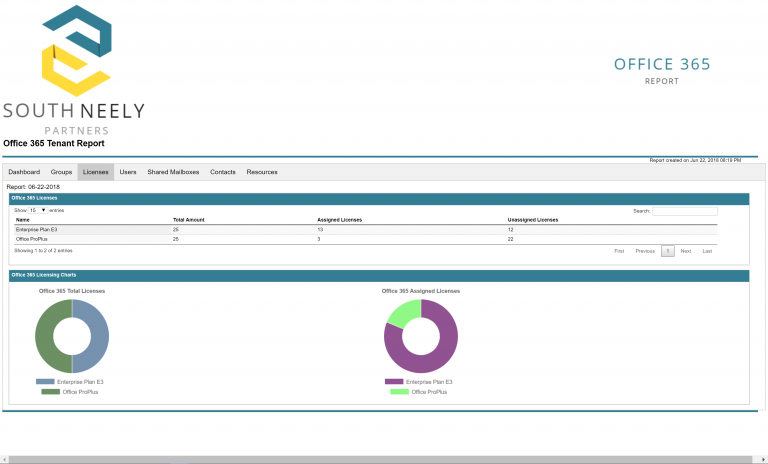This screenshot has height=464, width=768.
Task: Go to Shared Mailboxes tab
Action: tap(173, 172)
